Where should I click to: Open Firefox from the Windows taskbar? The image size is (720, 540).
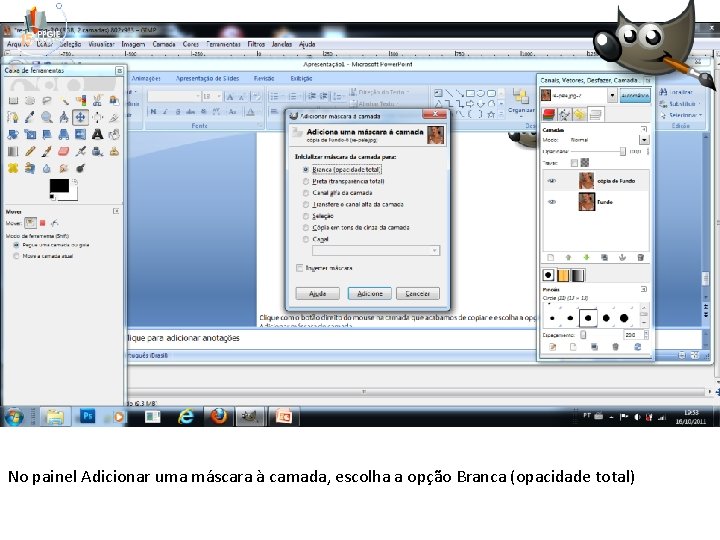point(219,416)
